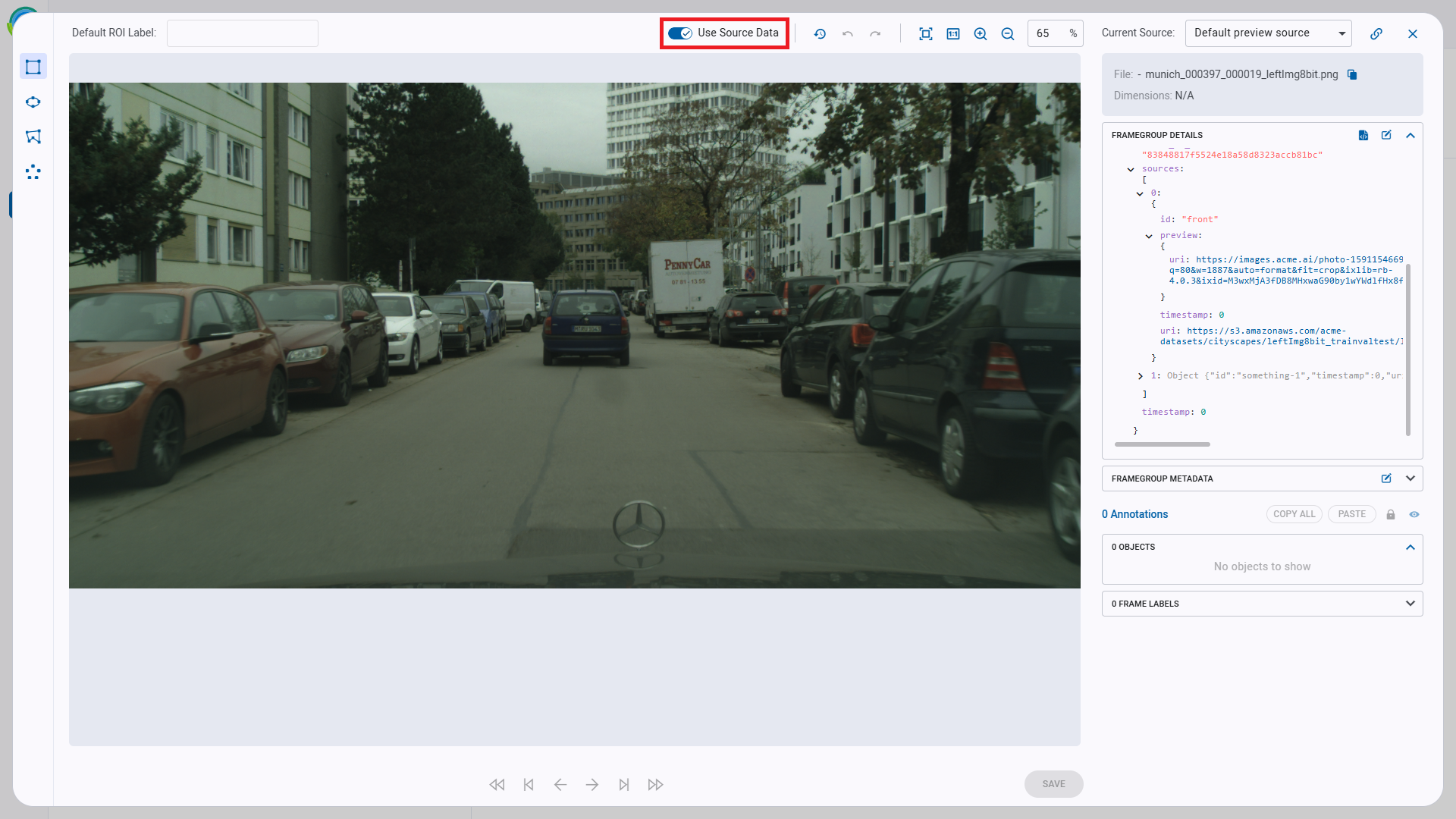Select the bounding box annotation tool
This screenshot has width=1456, height=819.
[x=33, y=66]
